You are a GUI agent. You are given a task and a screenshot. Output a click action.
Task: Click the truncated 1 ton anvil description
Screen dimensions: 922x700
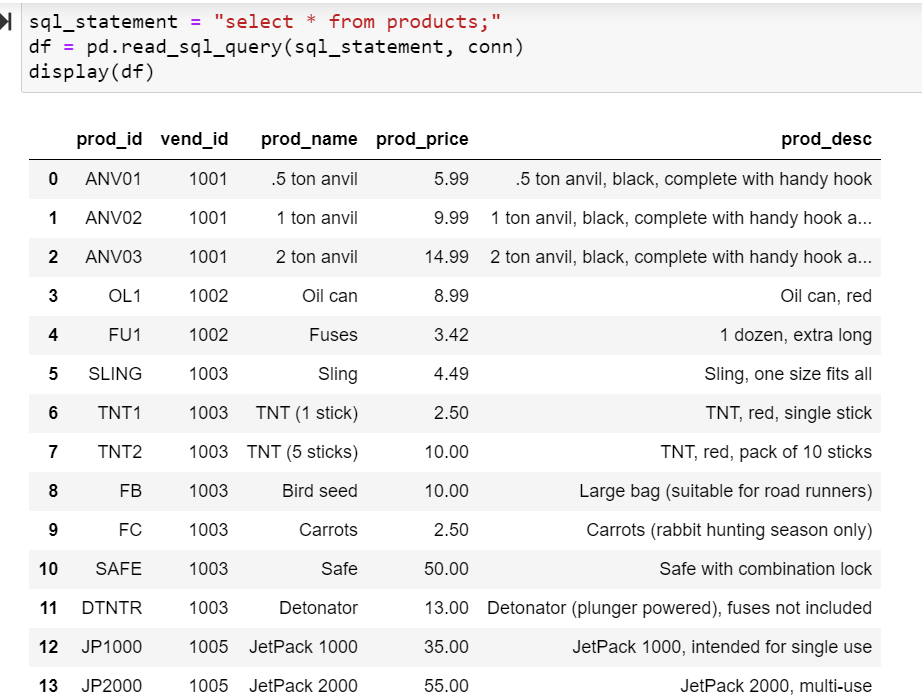click(682, 217)
